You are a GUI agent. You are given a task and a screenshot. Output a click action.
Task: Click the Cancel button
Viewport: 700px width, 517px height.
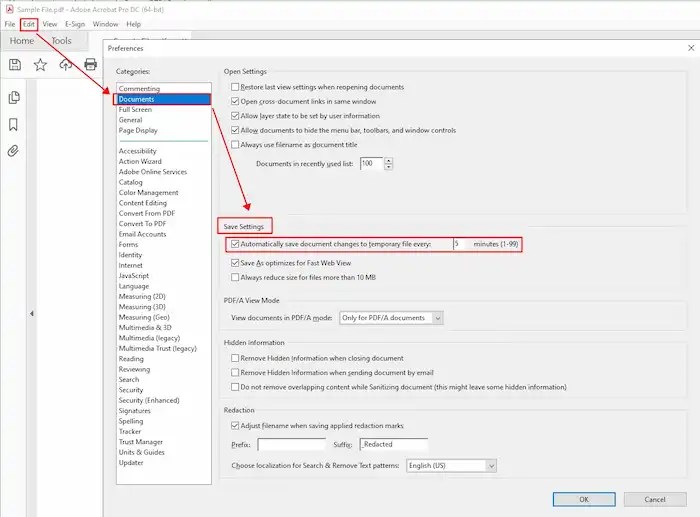pyautogui.click(x=655, y=500)
